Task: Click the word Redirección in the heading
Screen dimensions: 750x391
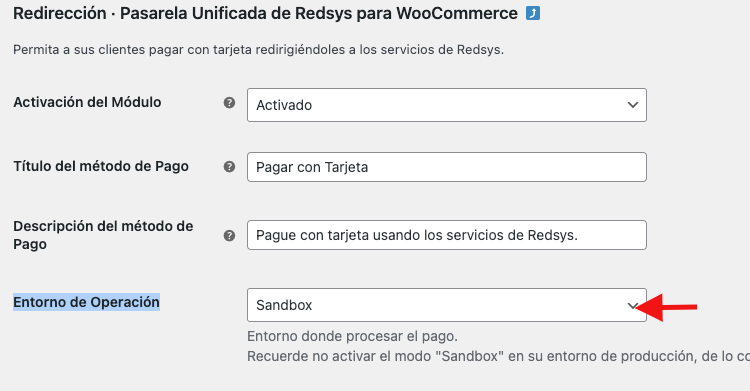Action: click(60, 13)
